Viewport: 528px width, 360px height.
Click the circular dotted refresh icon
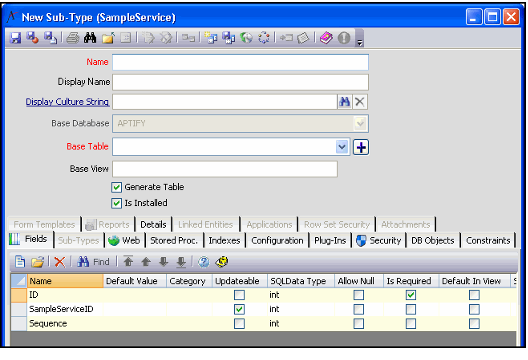click(x=264, y=38)
